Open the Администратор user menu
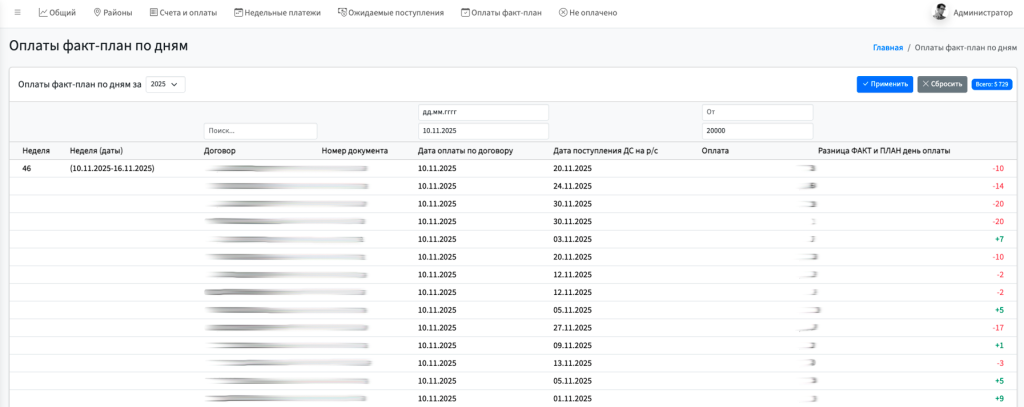This screenshot has width=1024, height=407. tap(983, 13)
